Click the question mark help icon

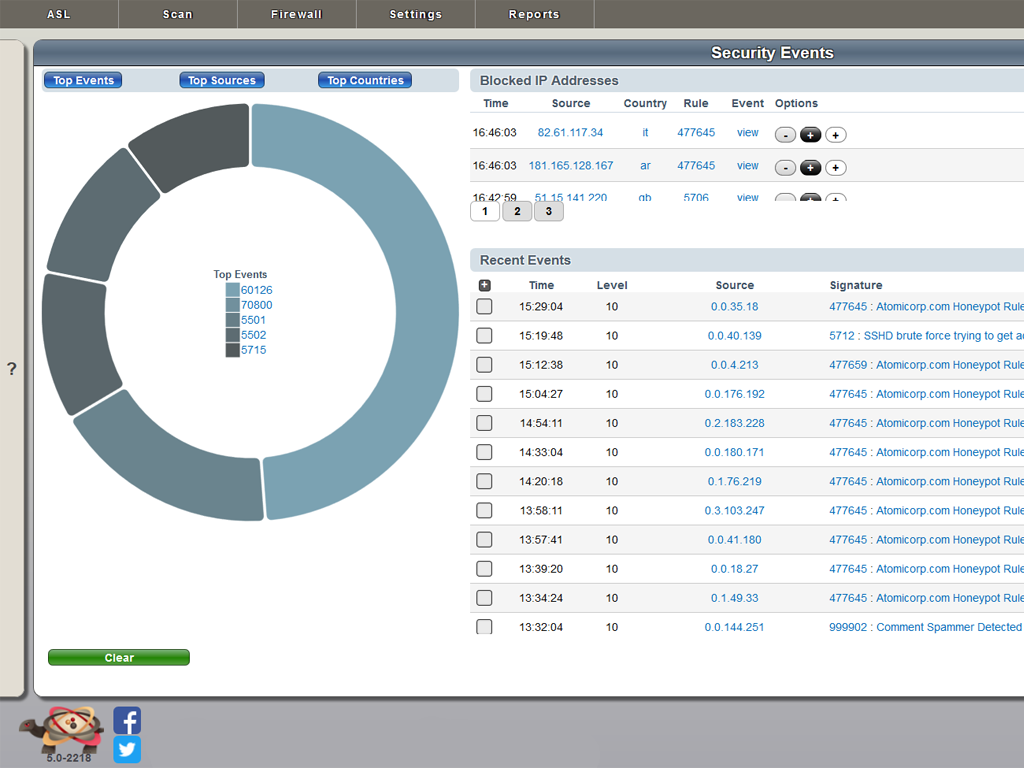pos(12,369)
